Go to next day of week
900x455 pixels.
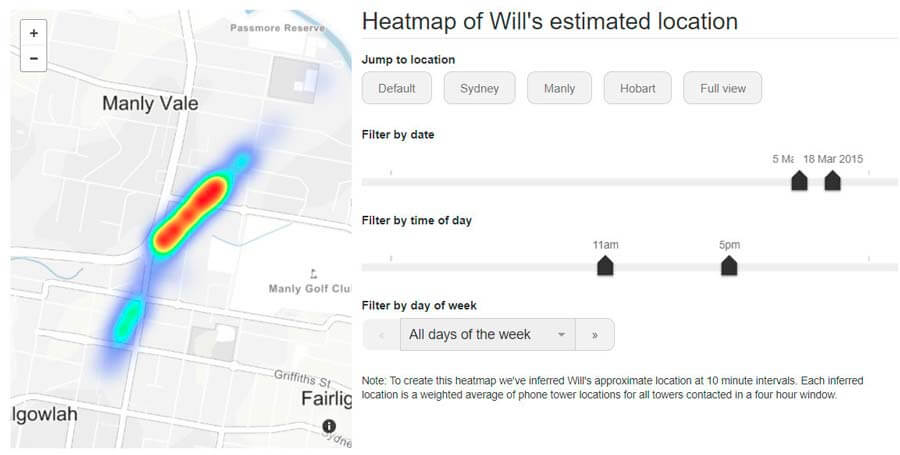(594, 335)
